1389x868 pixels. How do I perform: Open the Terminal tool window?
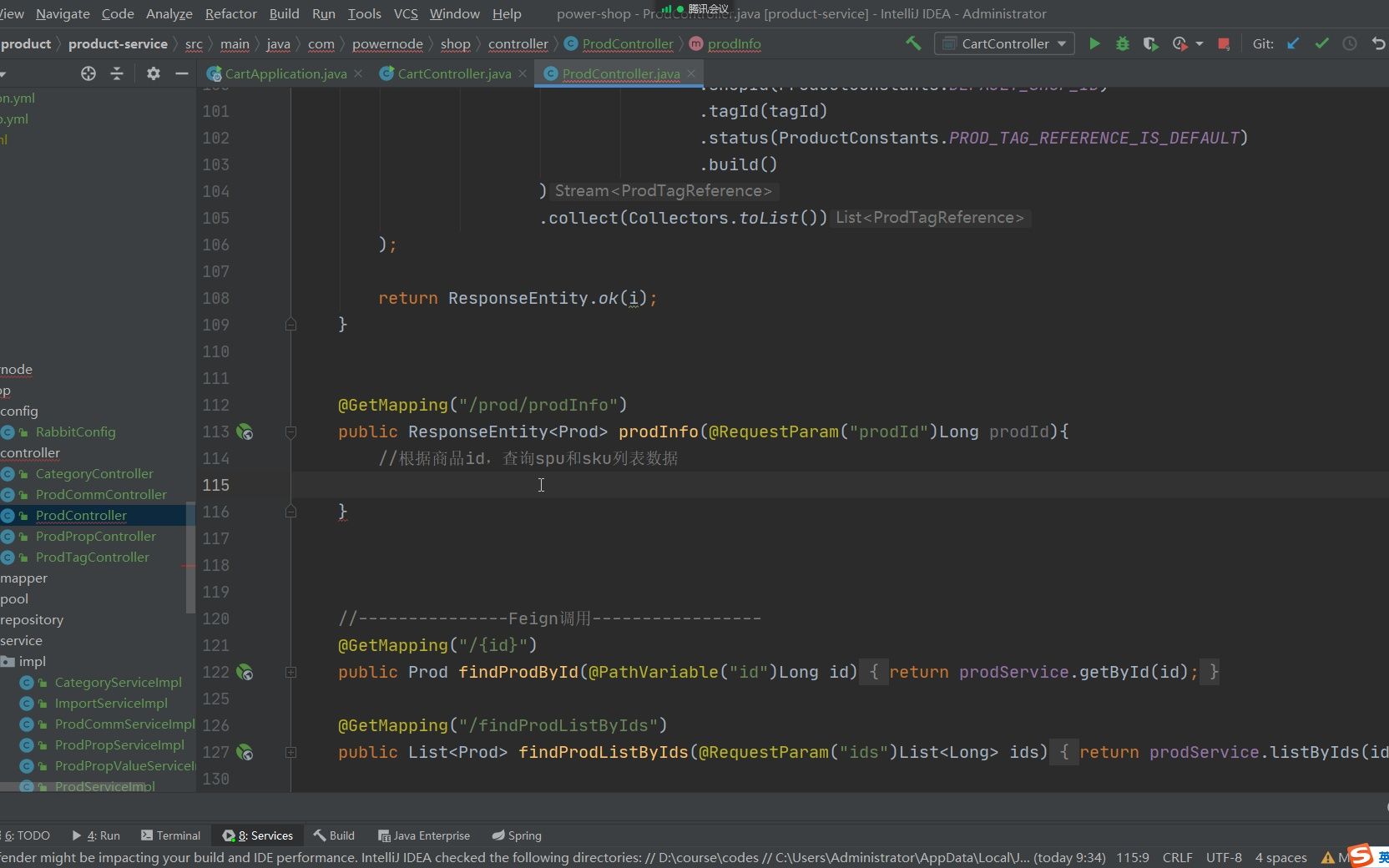pos(171,835)
